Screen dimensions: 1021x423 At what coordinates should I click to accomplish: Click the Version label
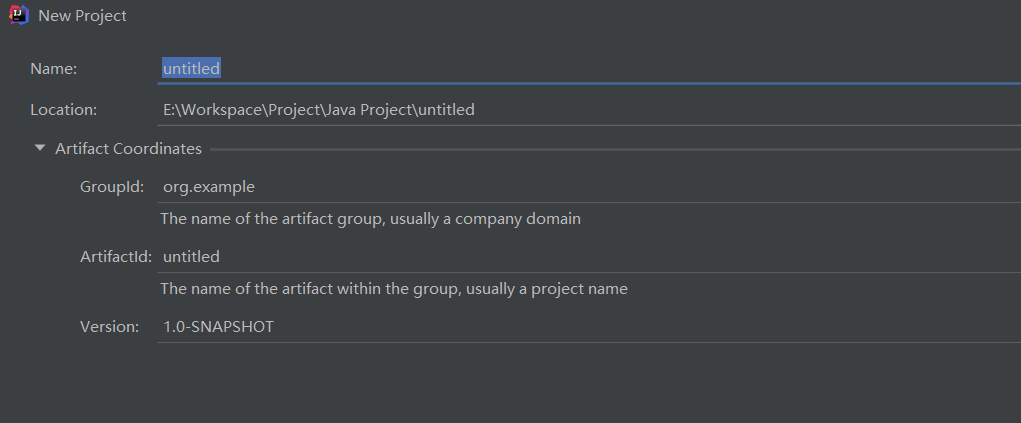[109, 326]
